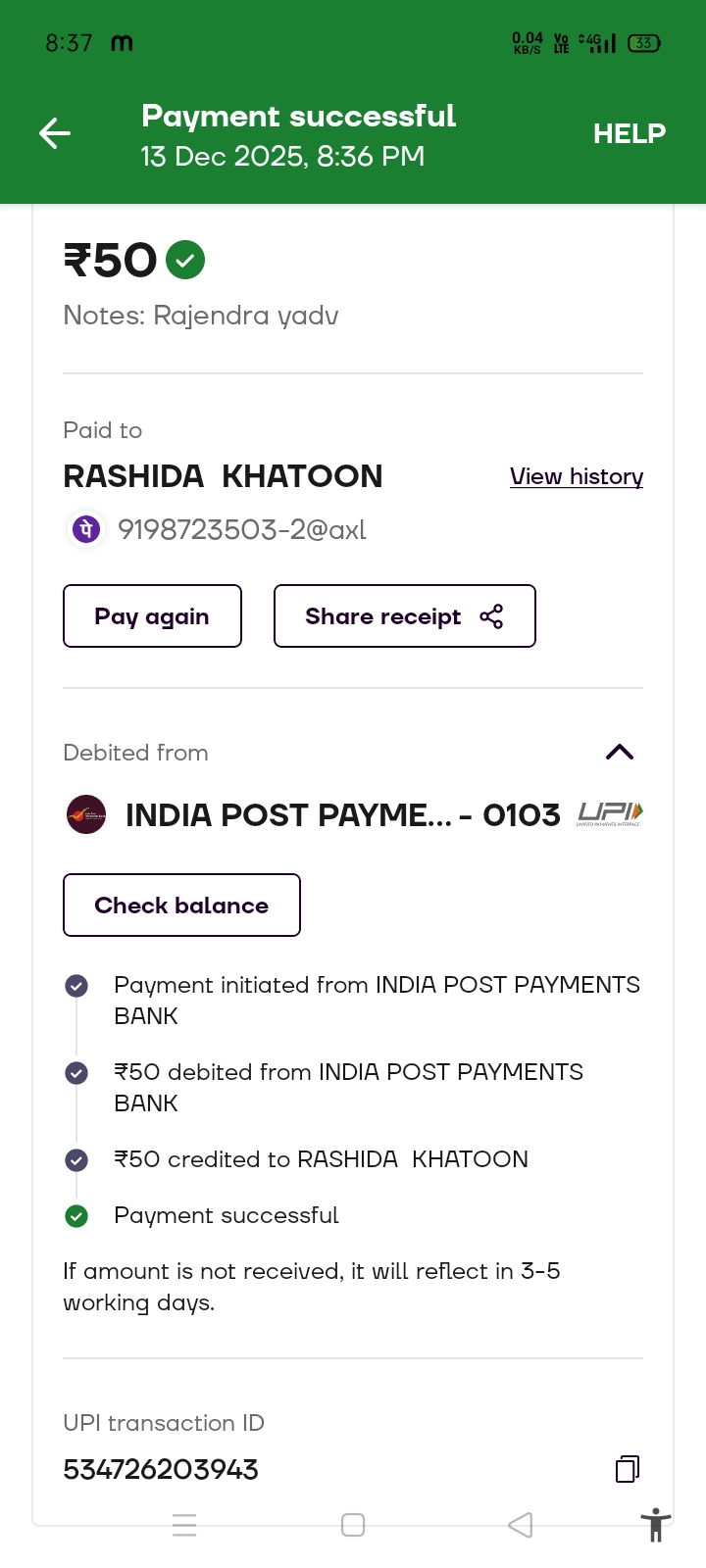
Task: Open recent apps from navigation bar
Action: [184, 1525]
